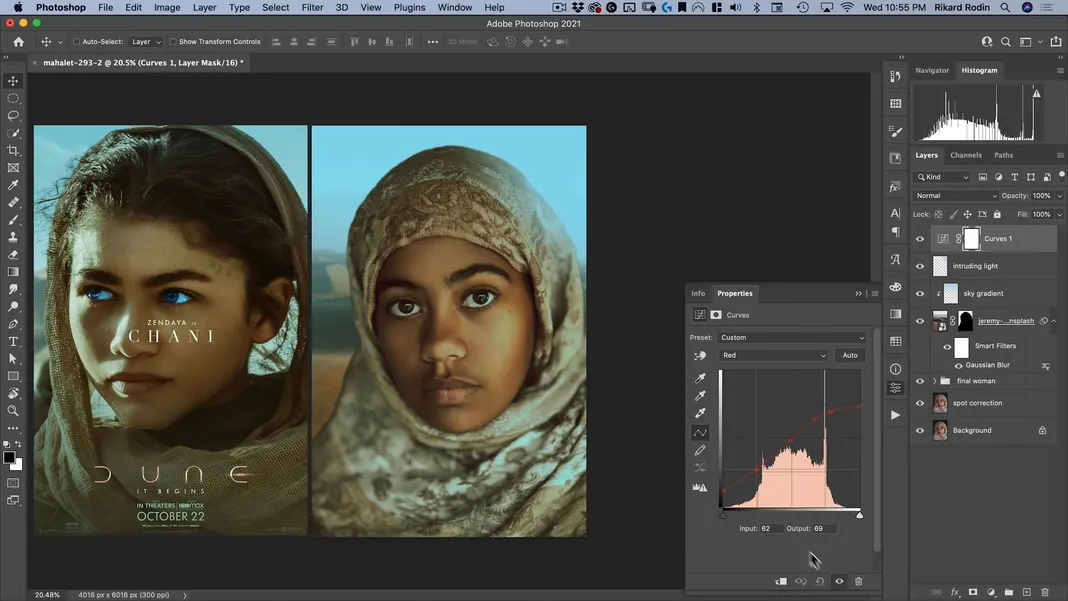Select the Clone Stamp tool
The image size is (1068, 601).
[x=13, y=237]
